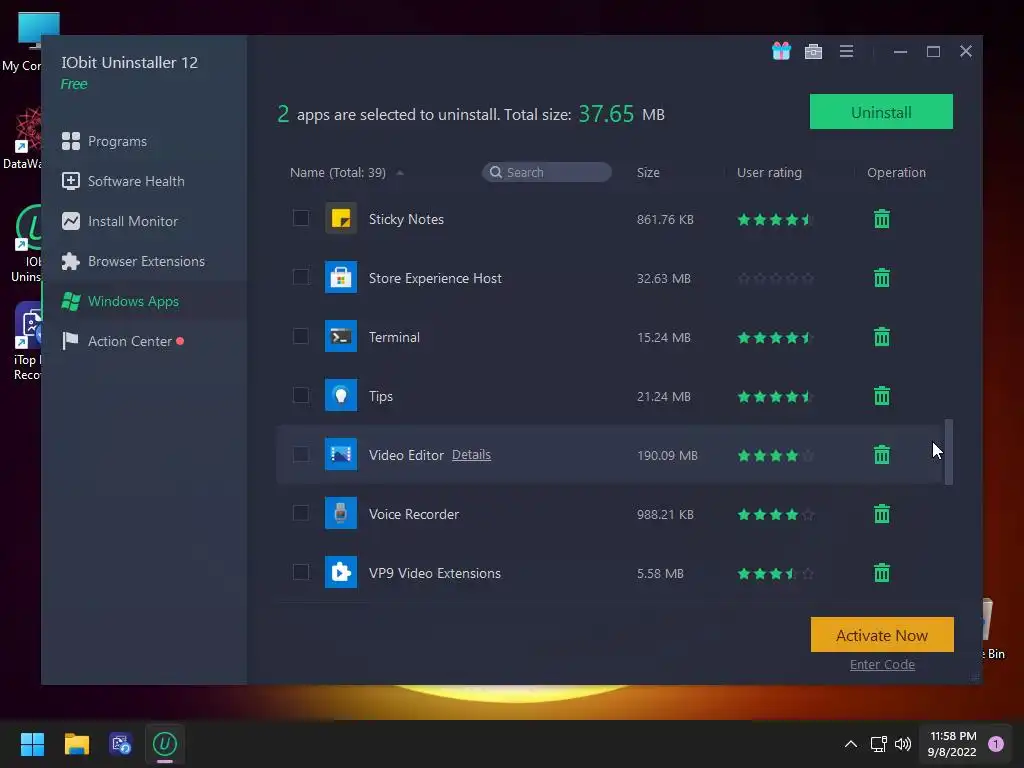Open the hamburger options menu

click(846, 51)
